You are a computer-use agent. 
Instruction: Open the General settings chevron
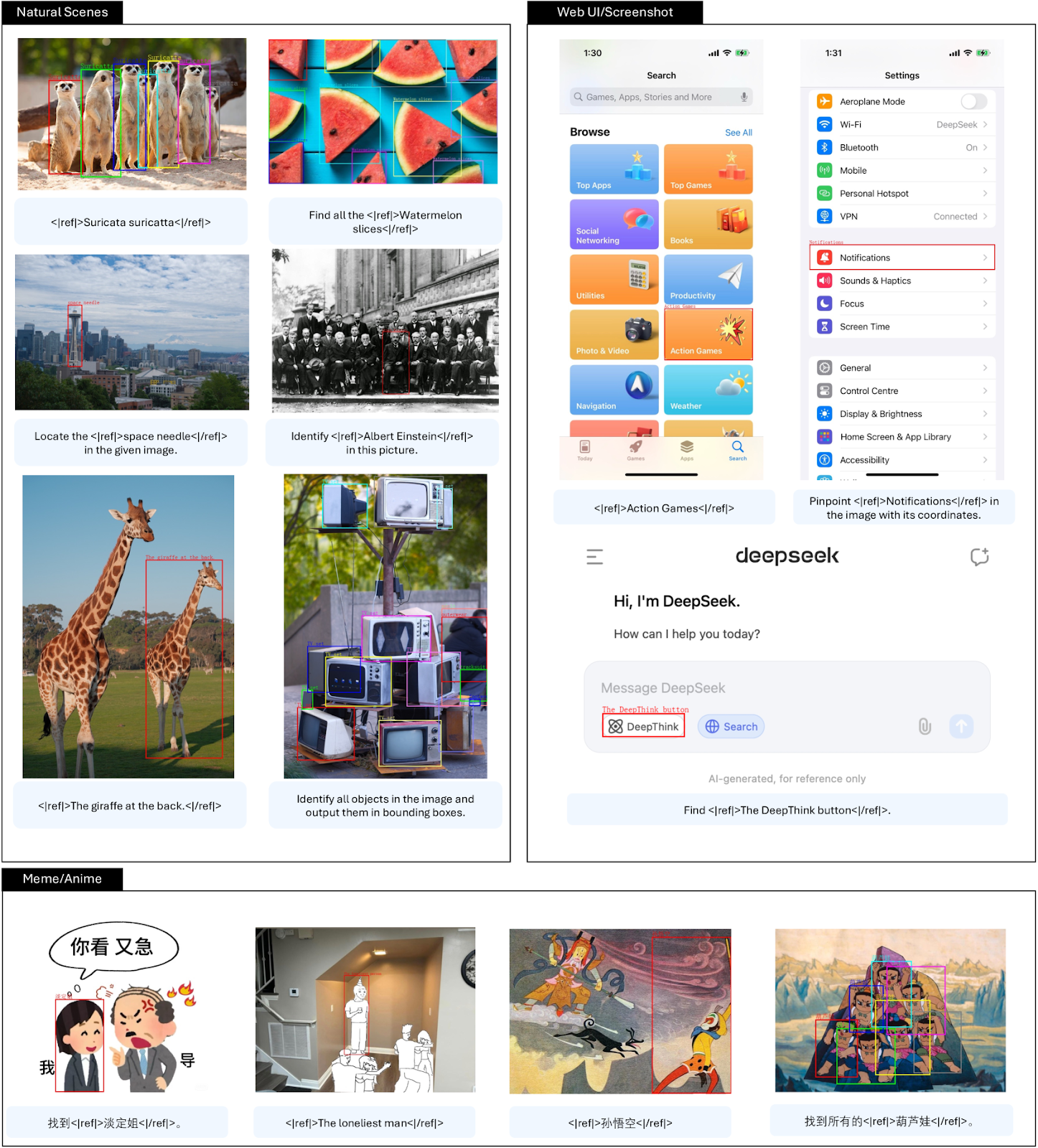click(x=985, y=368)
